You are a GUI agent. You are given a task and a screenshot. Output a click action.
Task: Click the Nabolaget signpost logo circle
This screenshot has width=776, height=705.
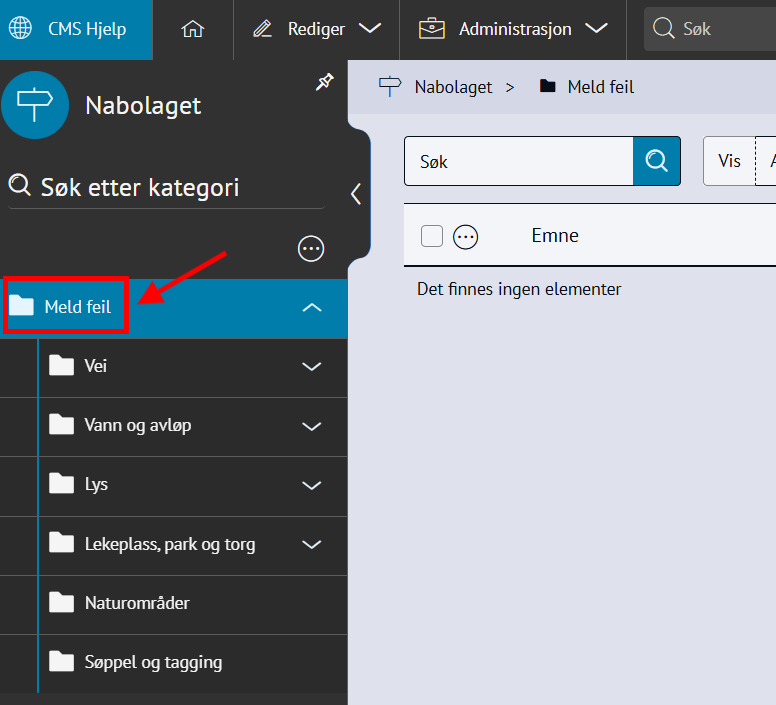[35, 105]
